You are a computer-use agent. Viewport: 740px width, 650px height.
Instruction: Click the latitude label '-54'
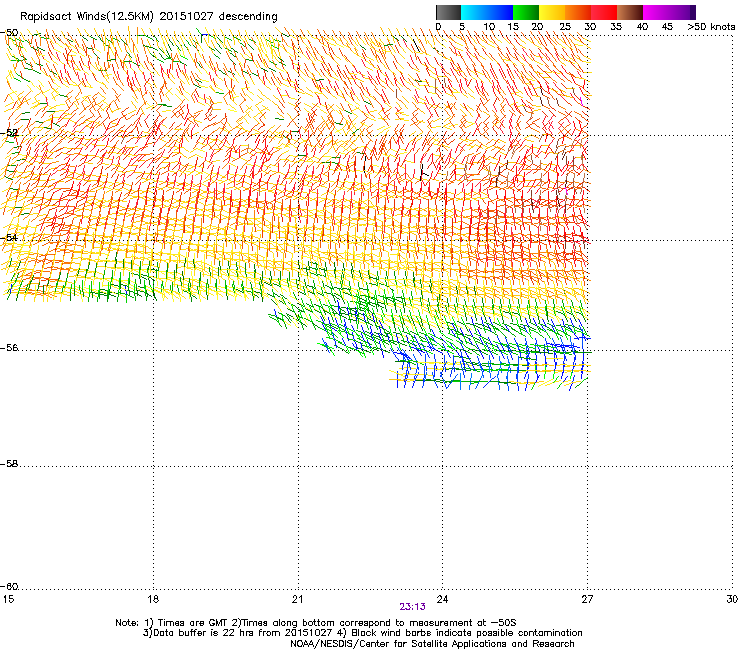[x=9, y=237]
